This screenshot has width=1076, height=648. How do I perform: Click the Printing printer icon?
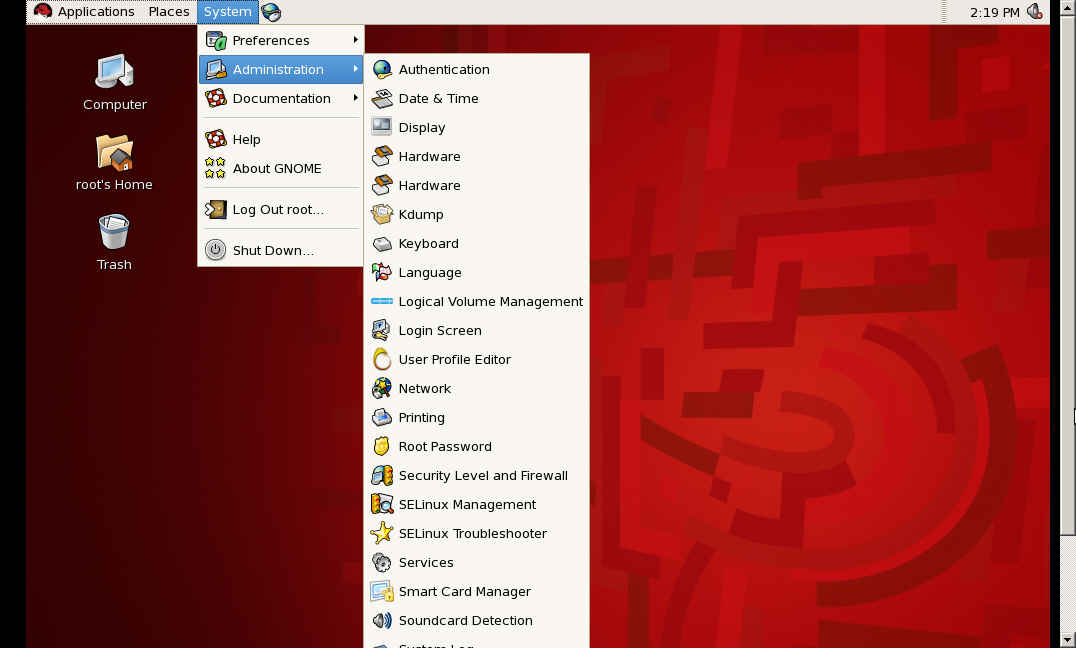click(382, 417)
